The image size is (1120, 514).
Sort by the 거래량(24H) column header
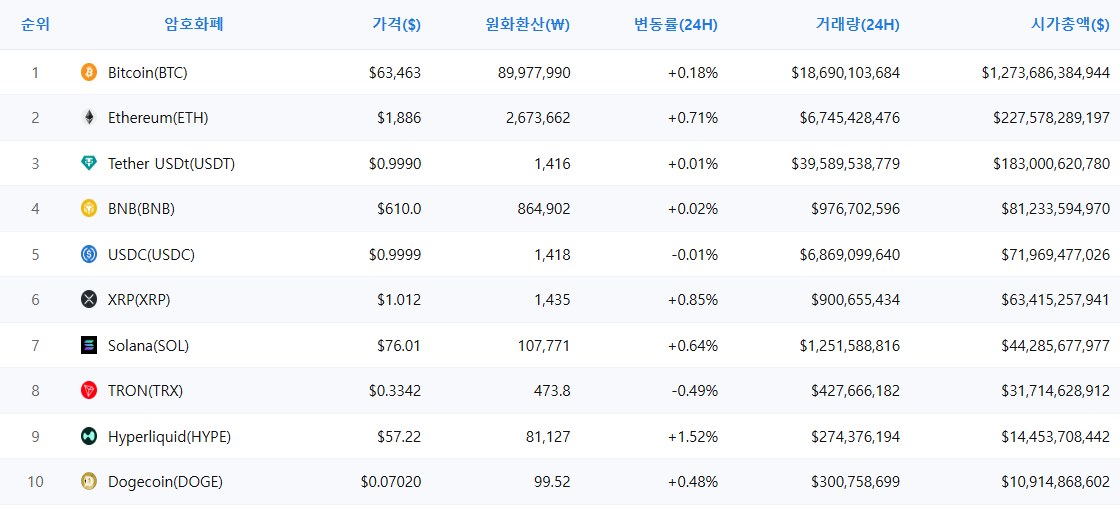click(x=857, y=25)
